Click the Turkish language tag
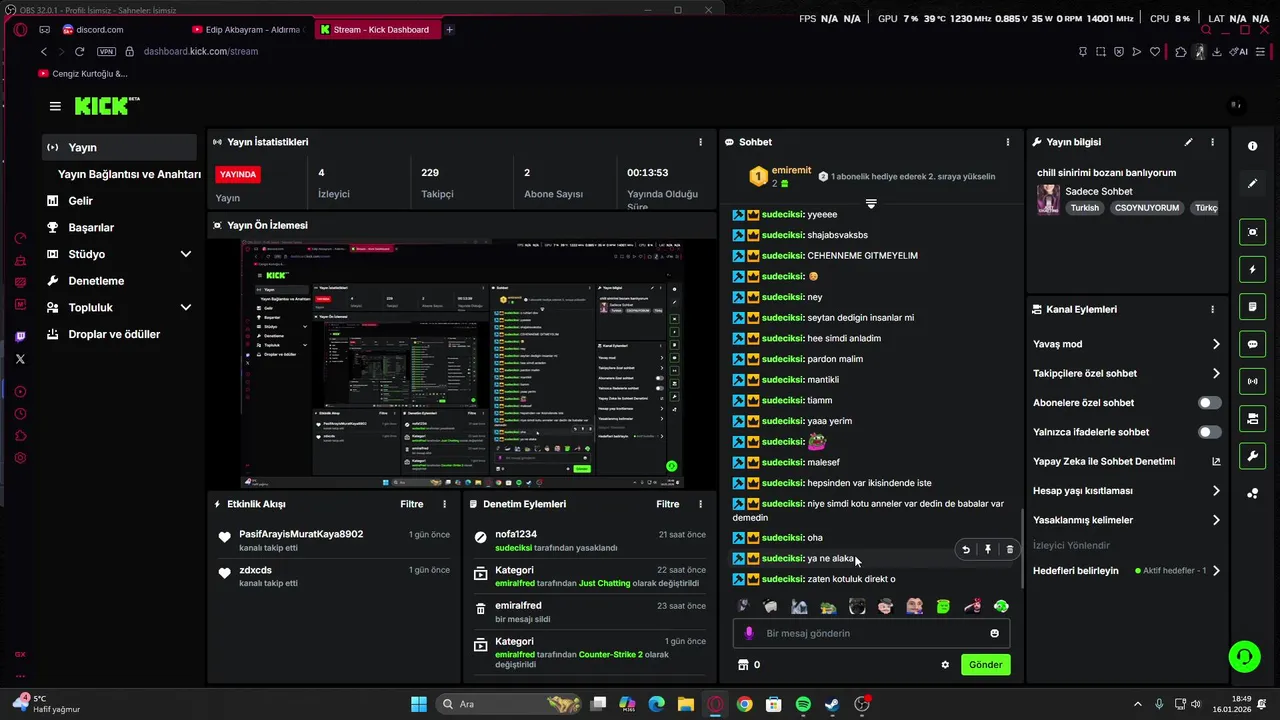The height and width of the screenshot is (720, 1280). 1085,208
